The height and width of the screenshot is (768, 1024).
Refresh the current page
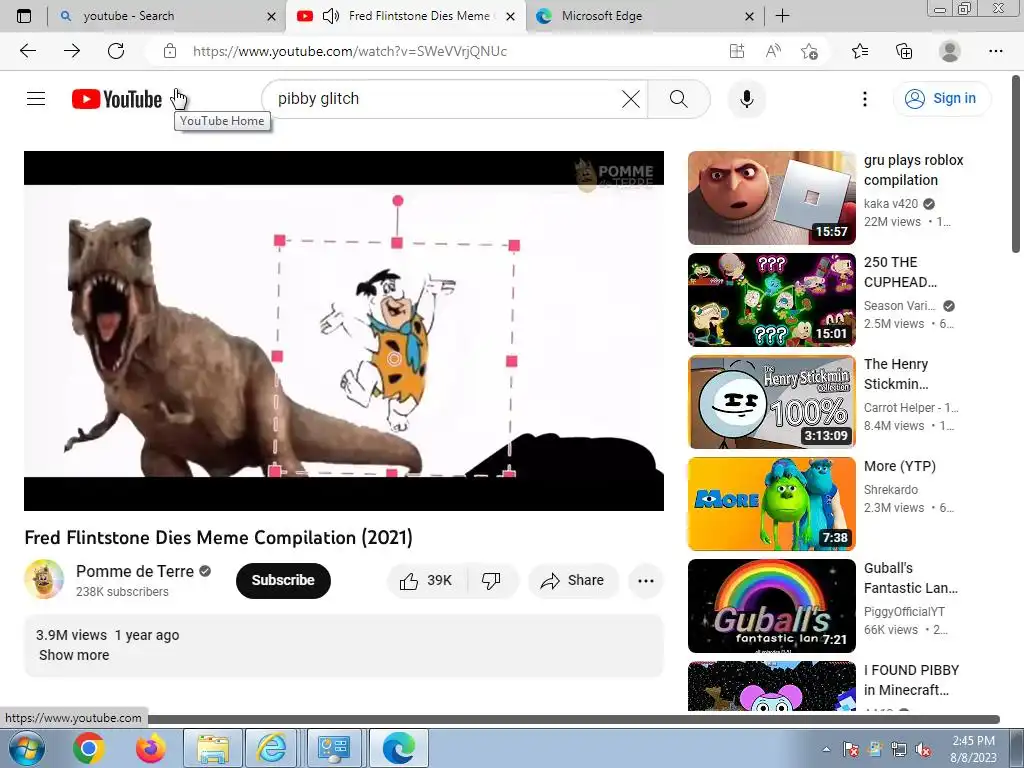116,51
